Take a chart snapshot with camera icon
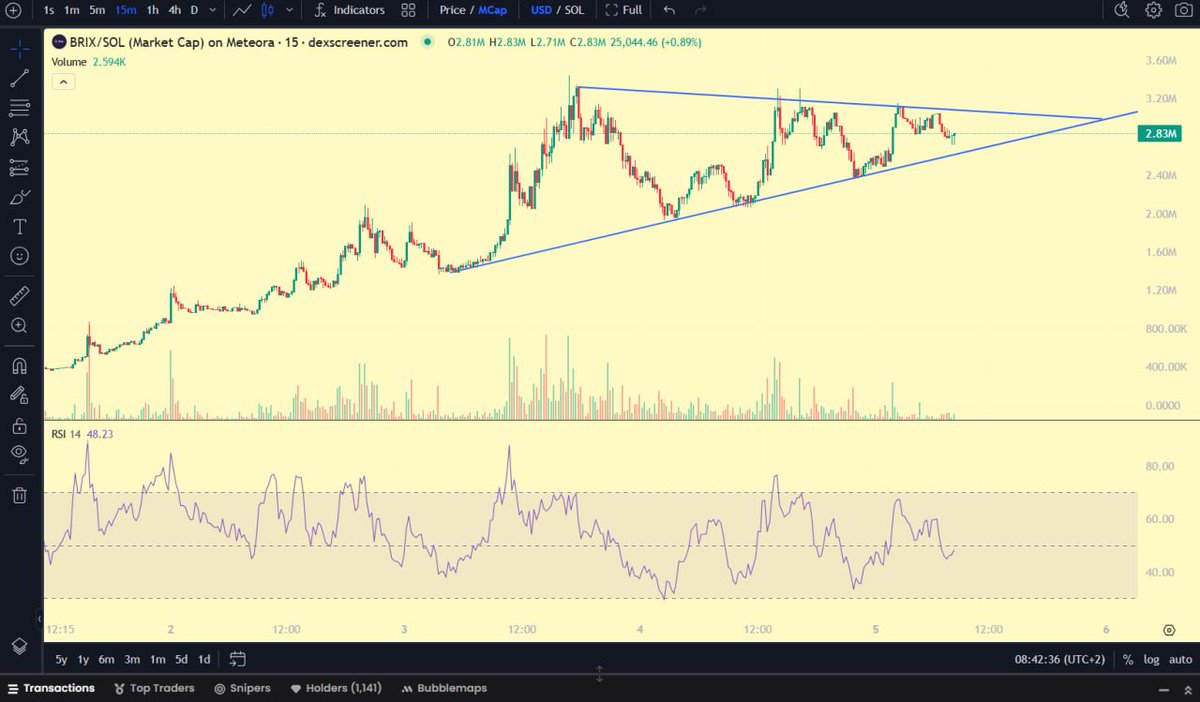 [1183, 10]
